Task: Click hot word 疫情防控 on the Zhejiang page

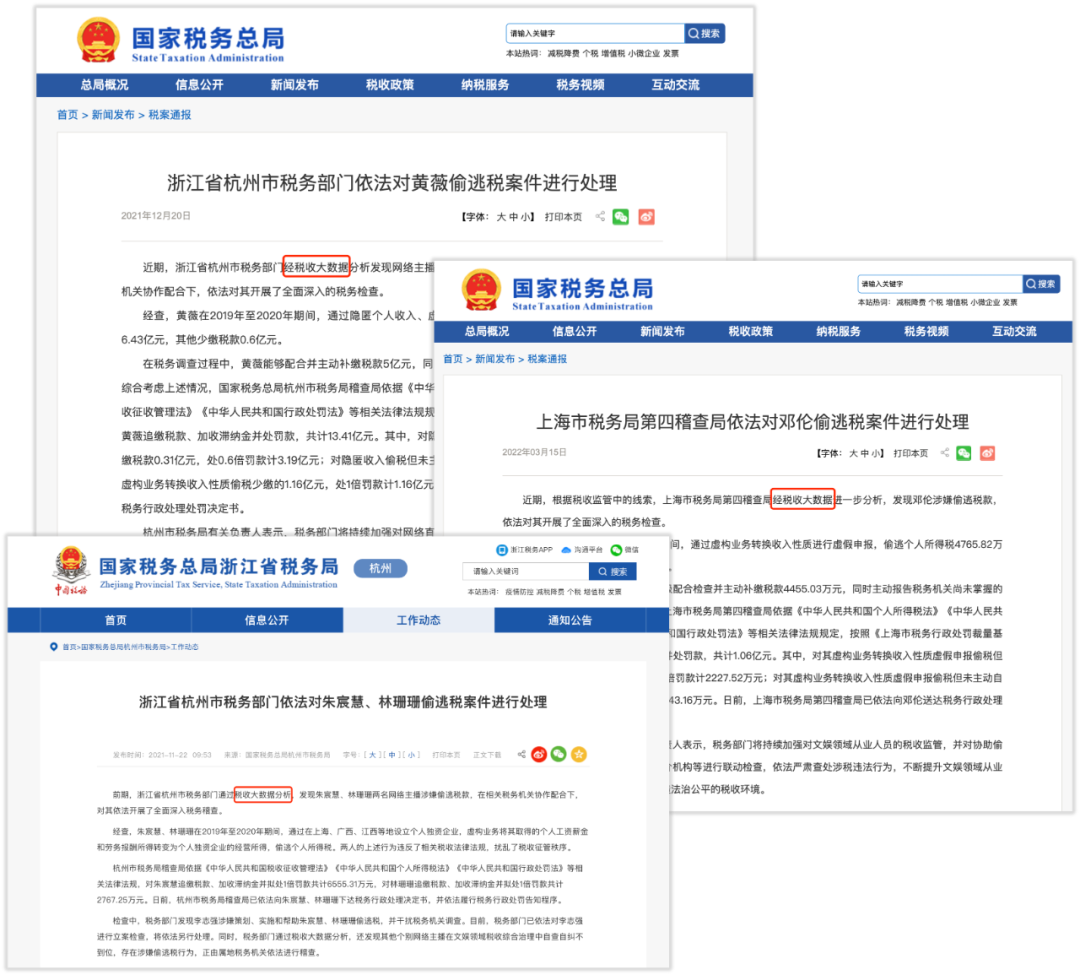Action: coord(519,591)
